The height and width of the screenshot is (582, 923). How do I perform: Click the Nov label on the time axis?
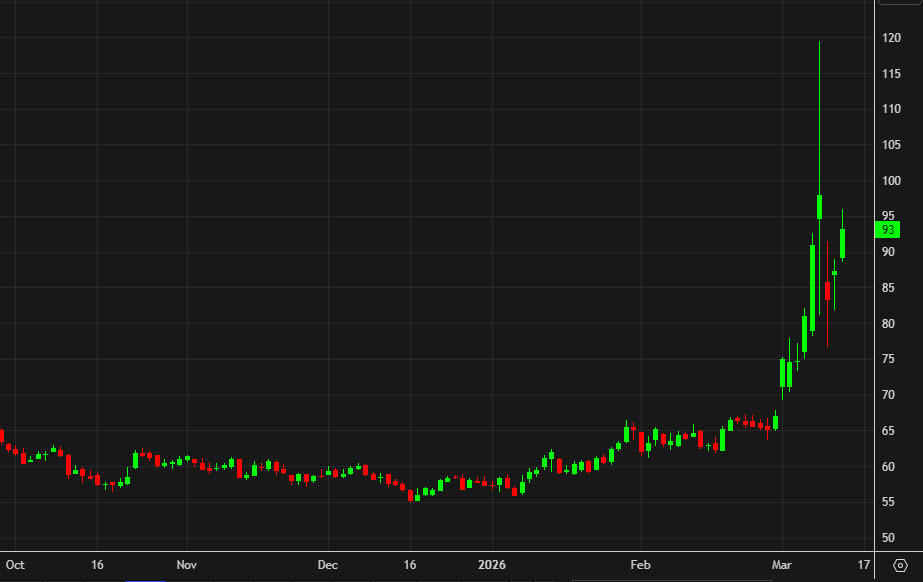click(186, 564)
